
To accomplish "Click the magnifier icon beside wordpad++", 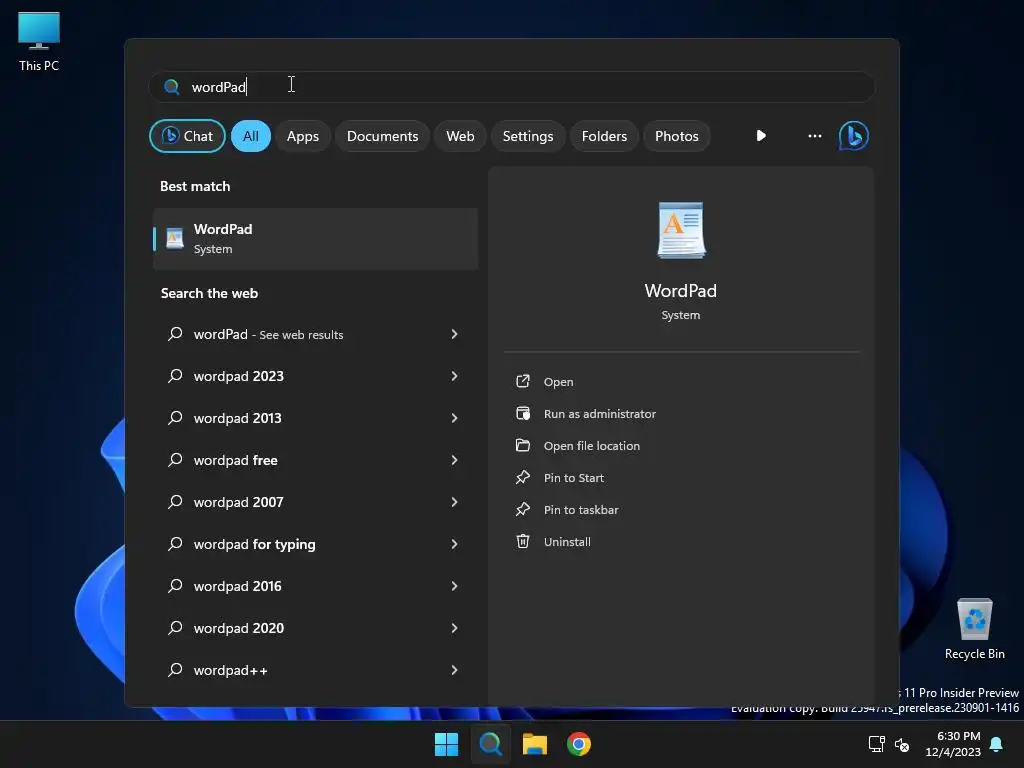I will pos(175,669).
